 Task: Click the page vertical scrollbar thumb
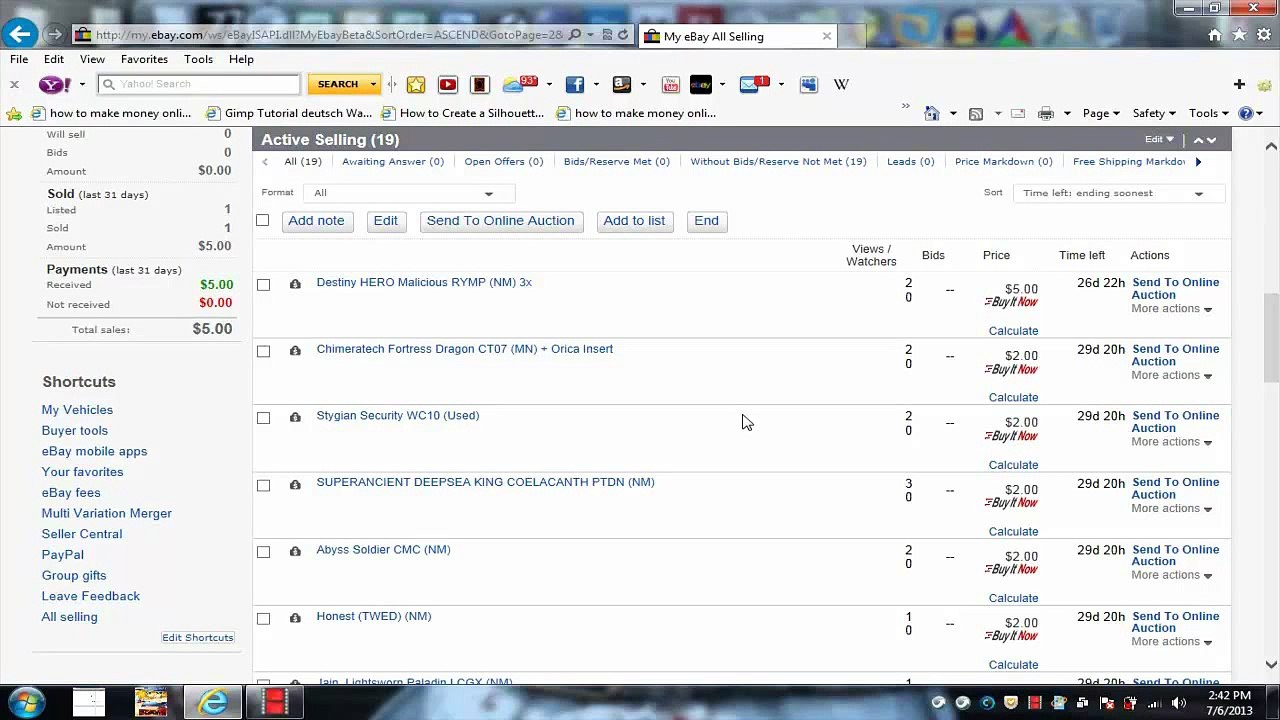pyautogui.click(x=1271, y=337)
